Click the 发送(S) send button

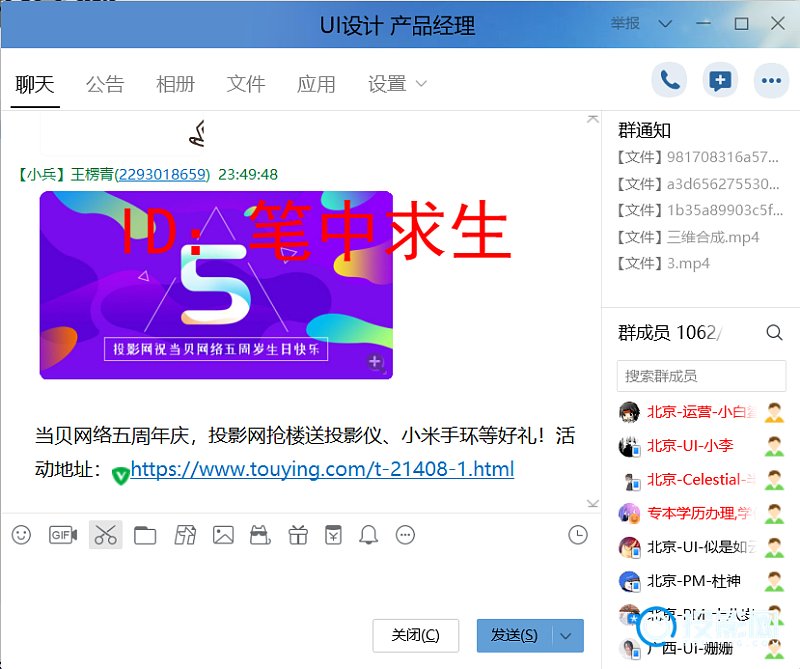[514, 636]
